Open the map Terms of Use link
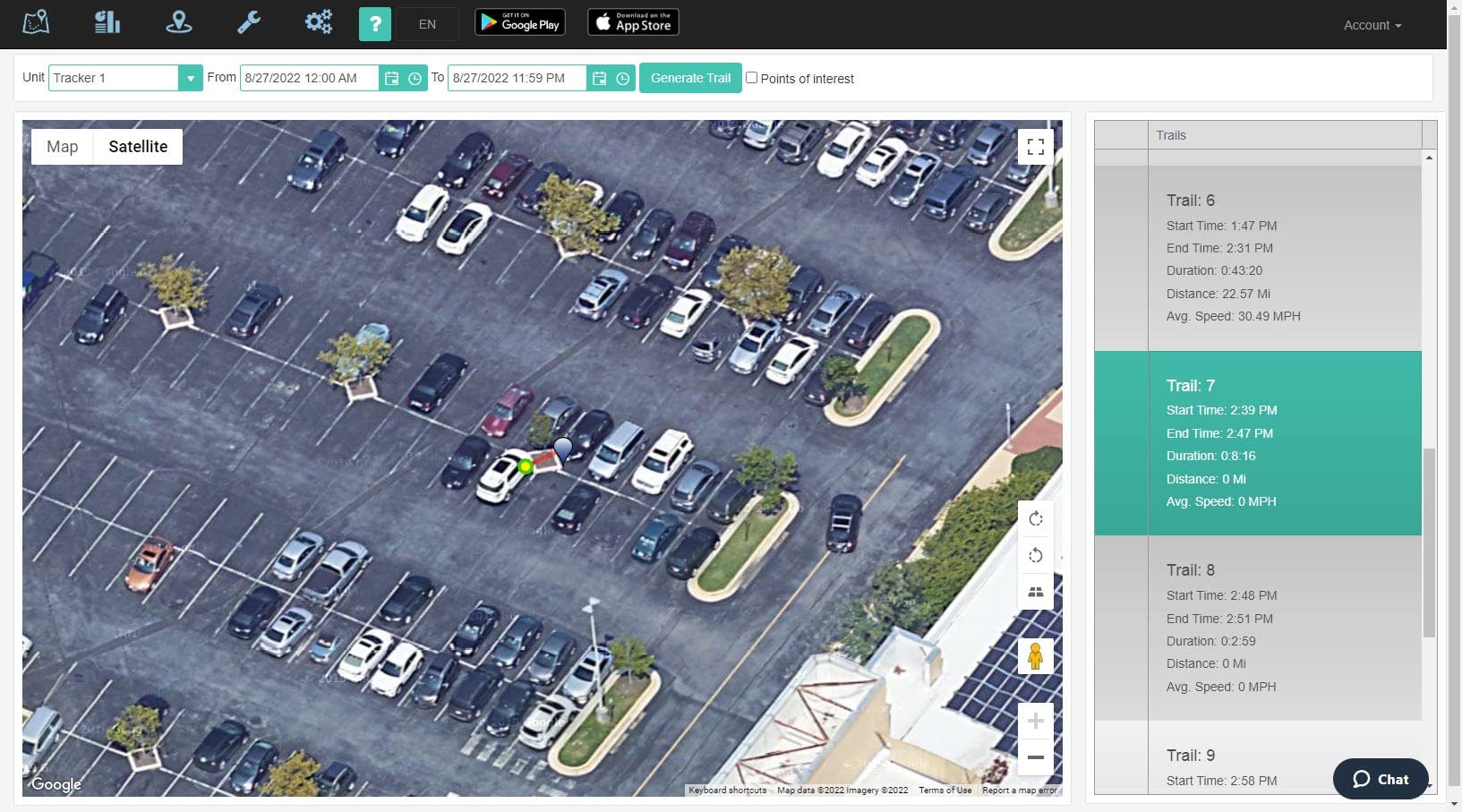 945,791
